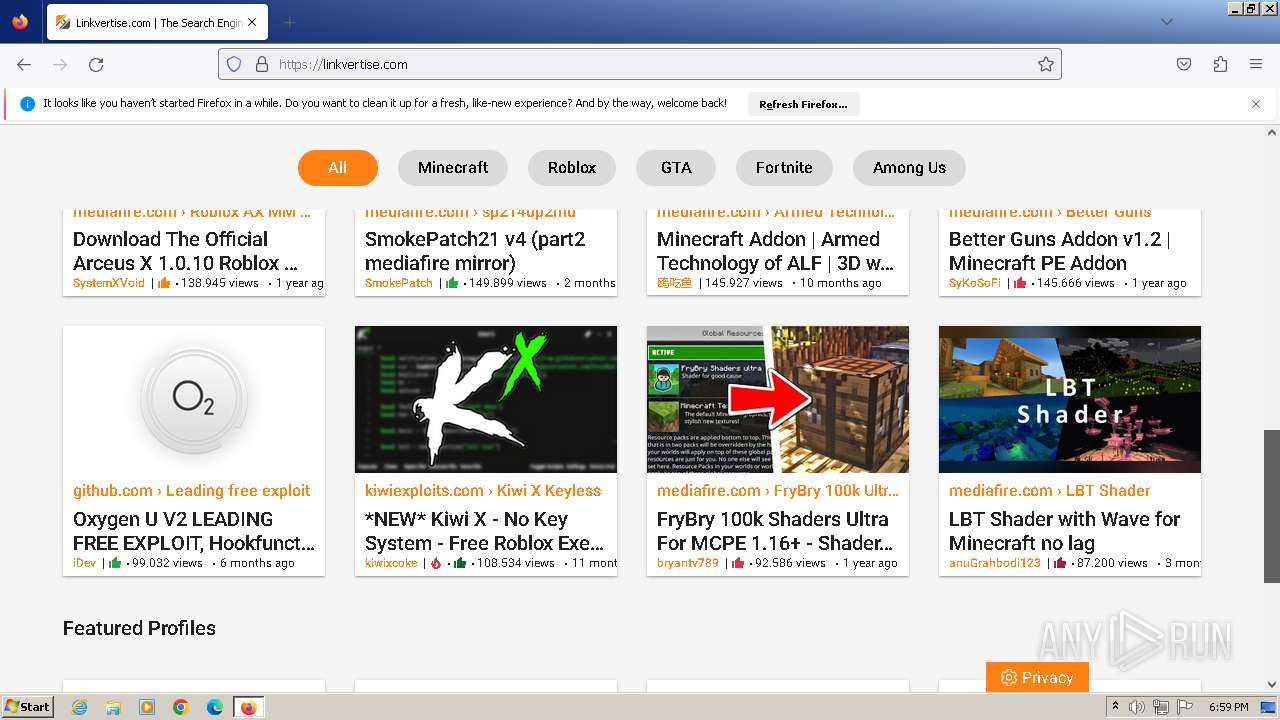
Task: Open SmokePatch21 v4 mediafire mirror link
Action: pyautogui.click(x=475, y=251)
